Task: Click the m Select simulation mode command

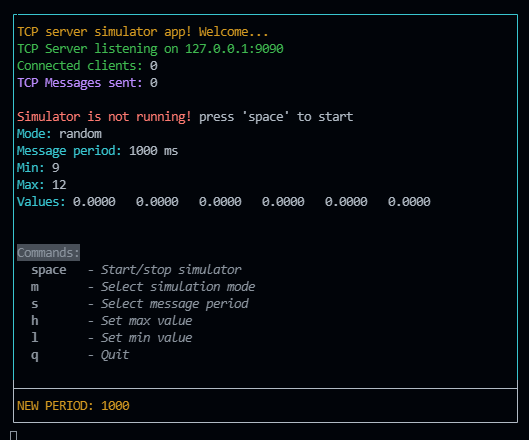Action: pyautogui.click(x=143, y=286)
